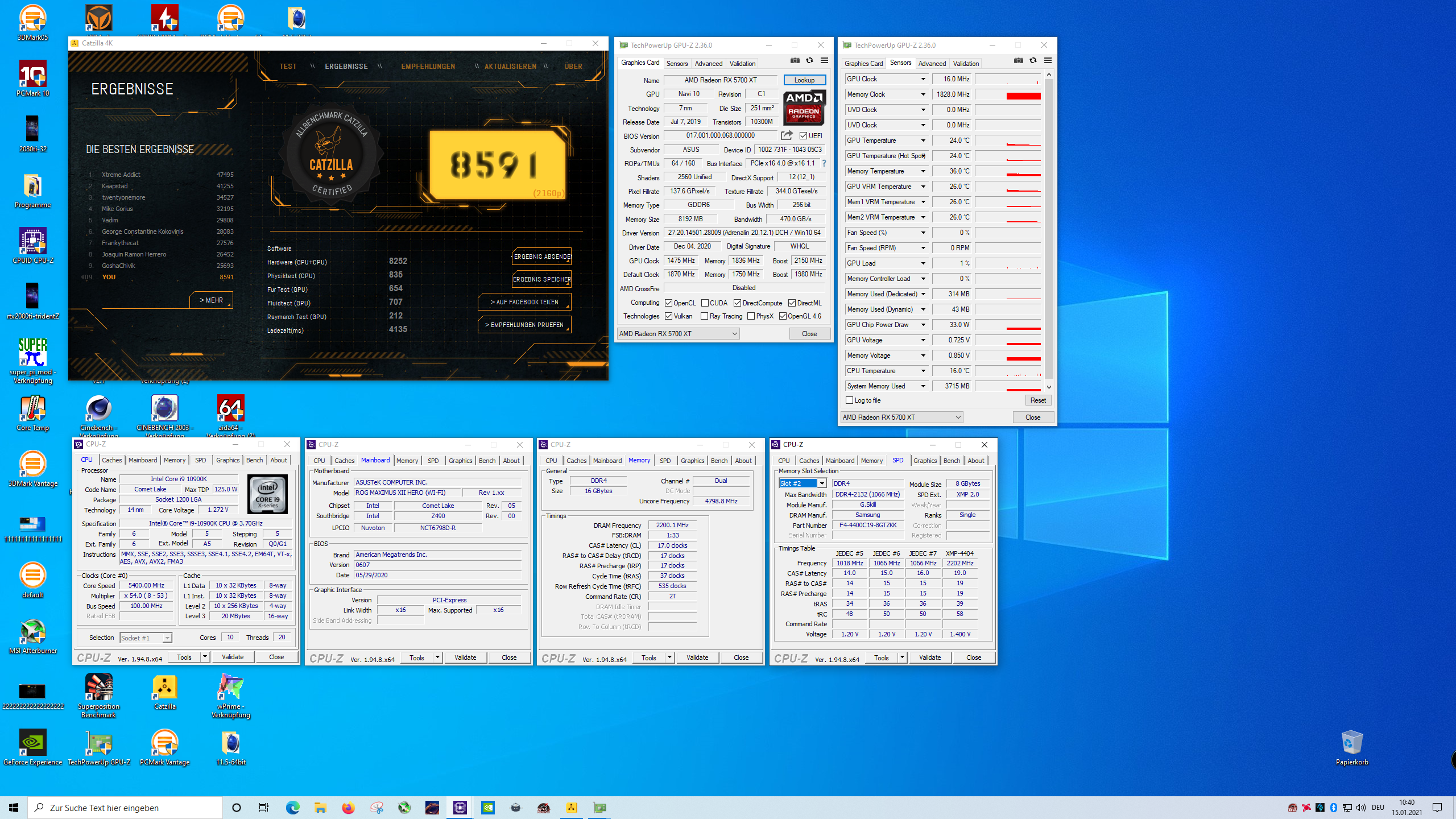Click the camera icon in GPU-Z Sensors window
1456x819 pixels.
pos(1019,61)
